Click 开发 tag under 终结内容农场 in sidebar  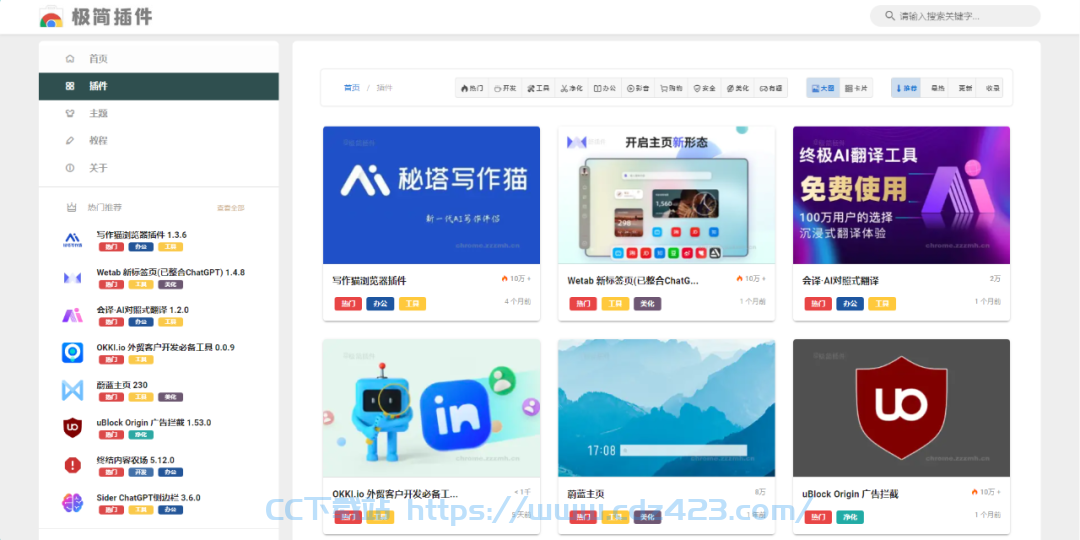click(141, 472)
